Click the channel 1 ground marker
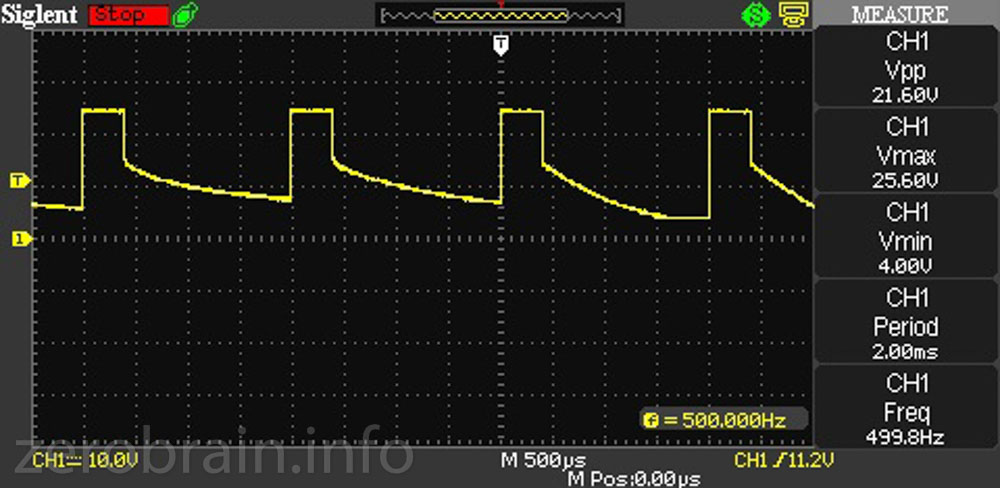The width and height of the screenshot is (1000, 488). pos(20,239)
